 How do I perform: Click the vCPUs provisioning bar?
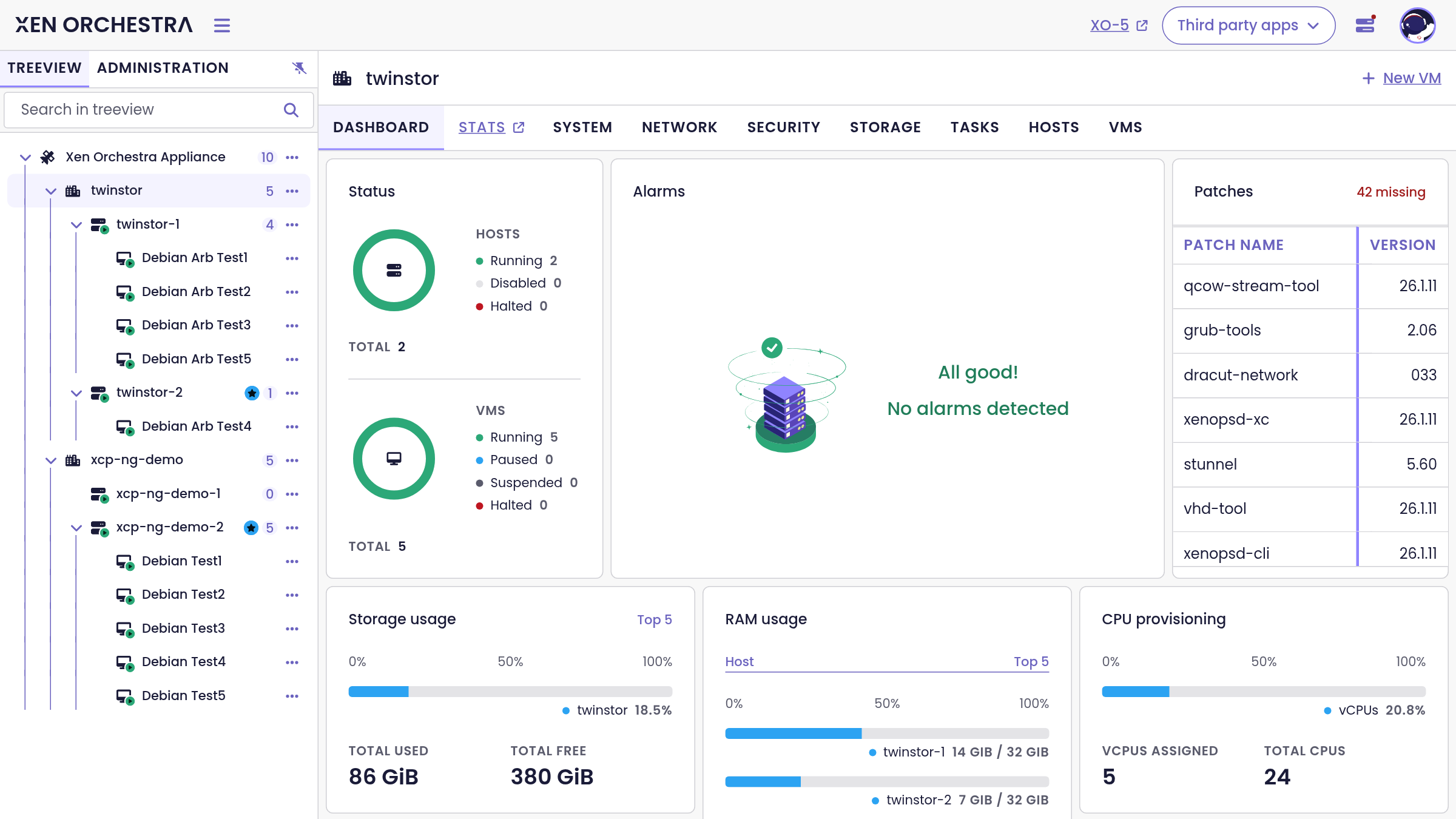pos(1264,692)
